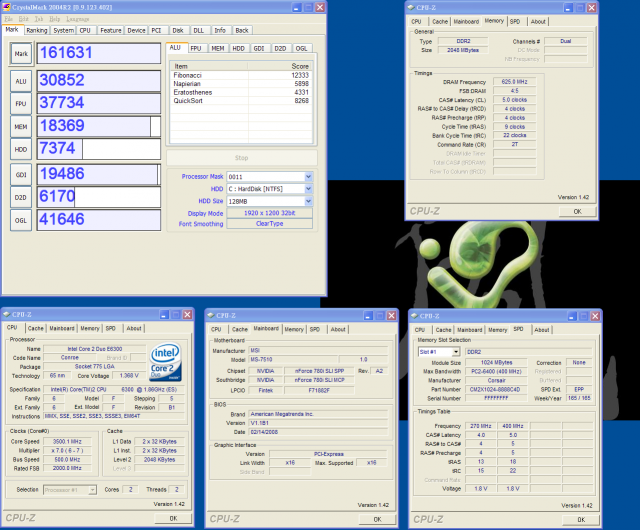The image size is (640, 530).
Task: Open the Processor #1 selection dropdown
Action: click(x=93, y=490)
